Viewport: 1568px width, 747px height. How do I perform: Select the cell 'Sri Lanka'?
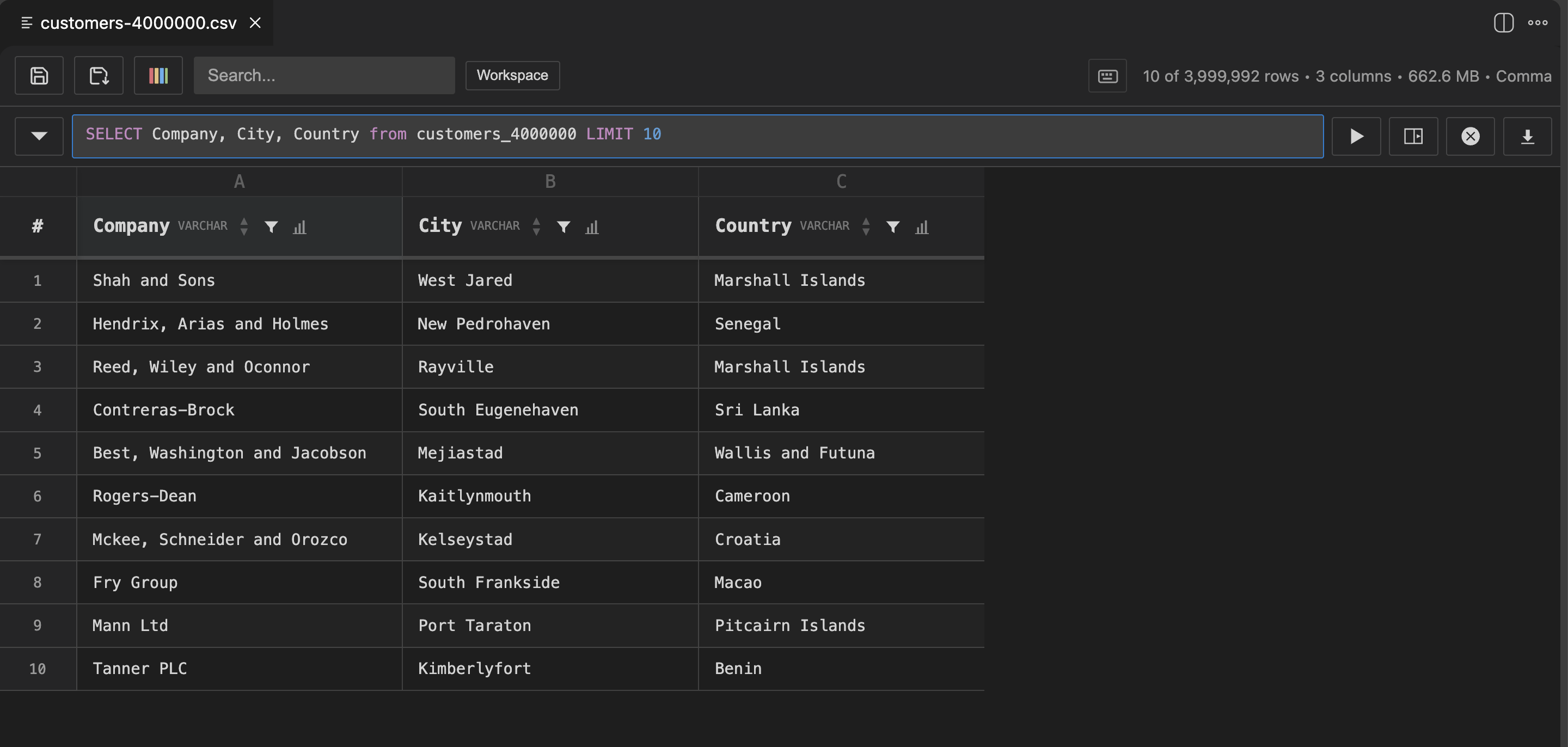841,411
